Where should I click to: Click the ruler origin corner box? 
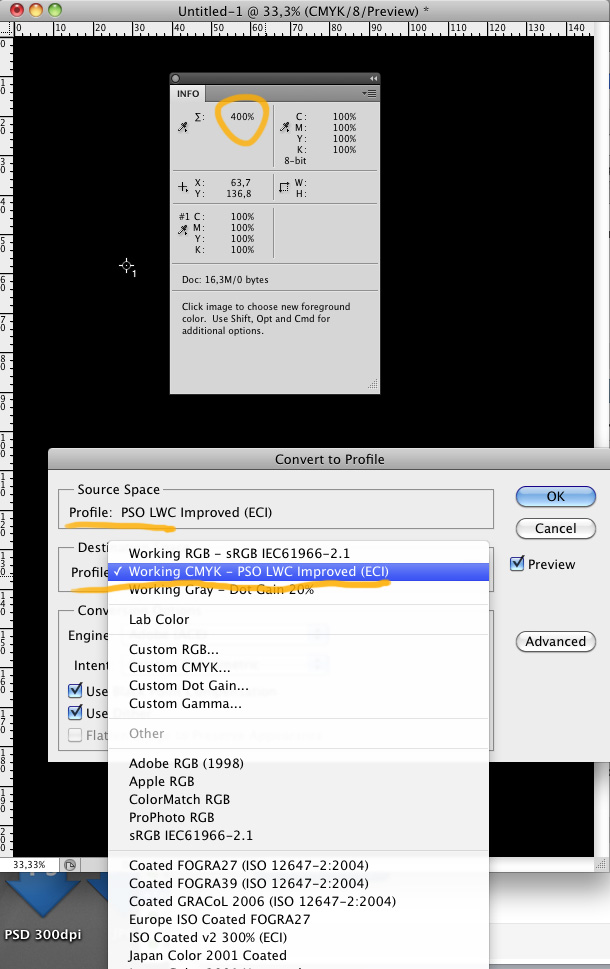pyautogui.click(x=7, y=28)
